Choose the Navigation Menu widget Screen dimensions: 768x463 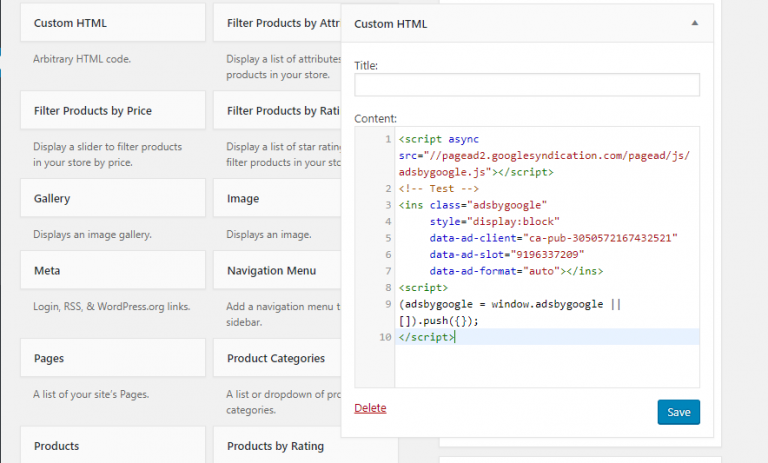coord(271,270)
